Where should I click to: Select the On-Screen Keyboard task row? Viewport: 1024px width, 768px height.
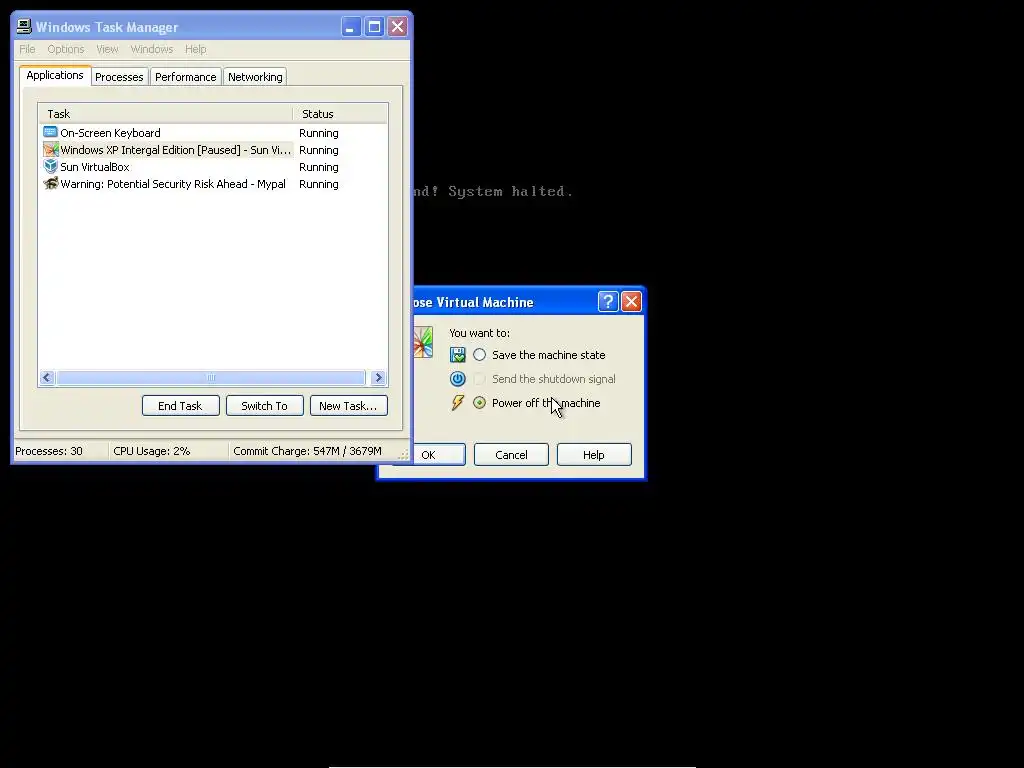click(x=213, y=133)
